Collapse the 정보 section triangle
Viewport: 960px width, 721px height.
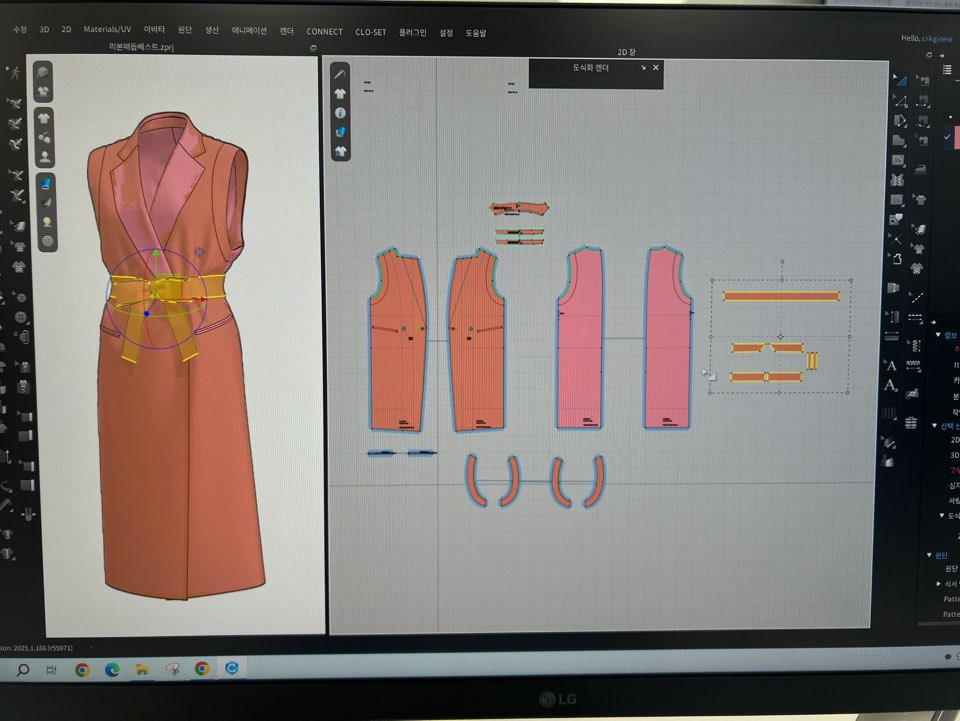click(x=936, y=335)
